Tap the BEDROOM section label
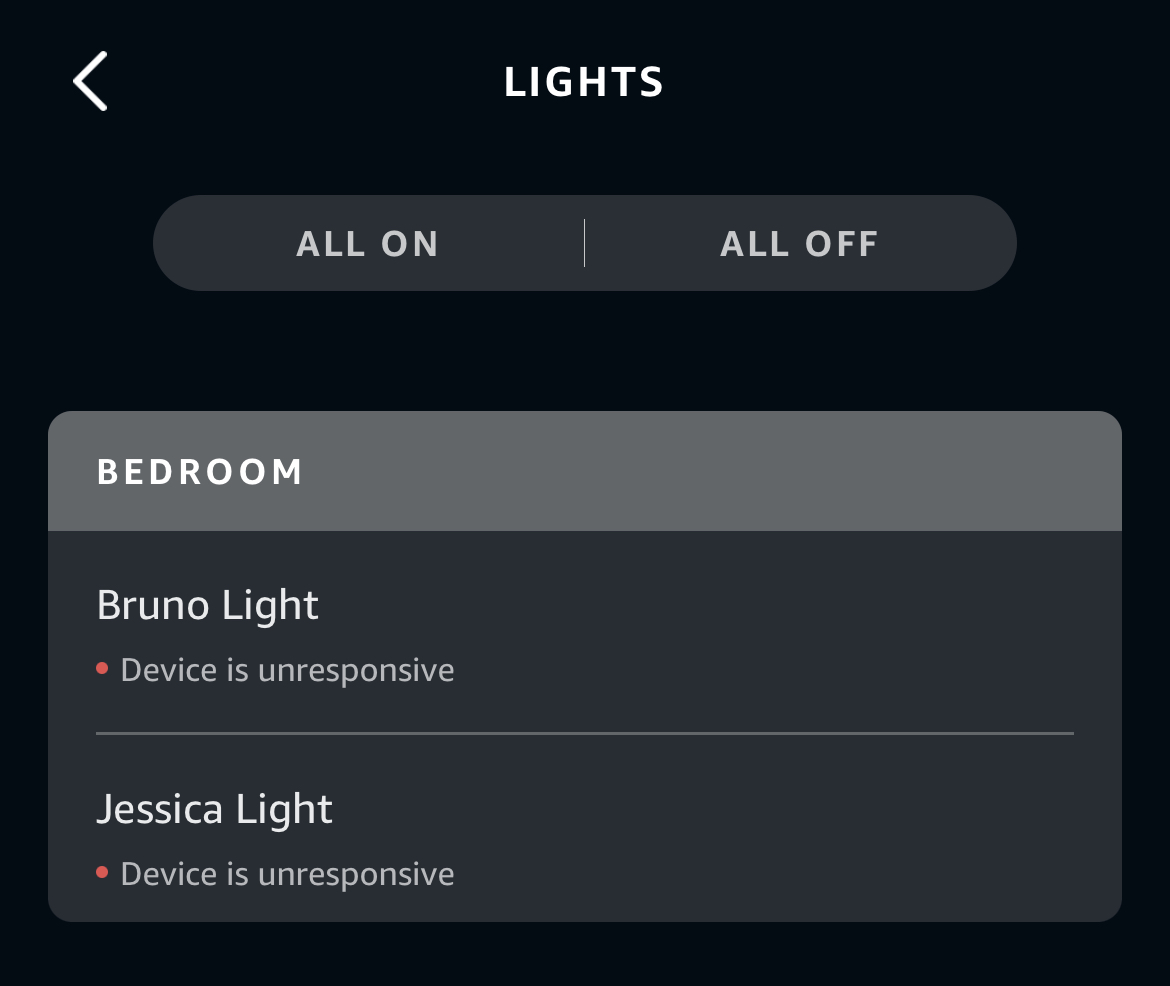1170x986 pixels. [x=200, y=470]
